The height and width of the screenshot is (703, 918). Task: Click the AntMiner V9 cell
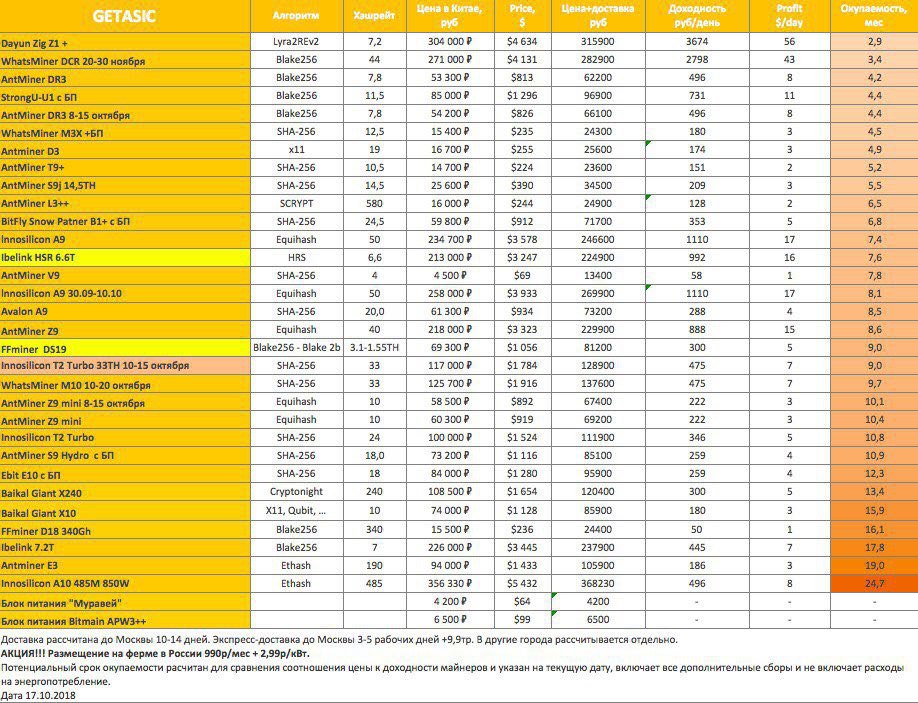(x=125, y=276)
